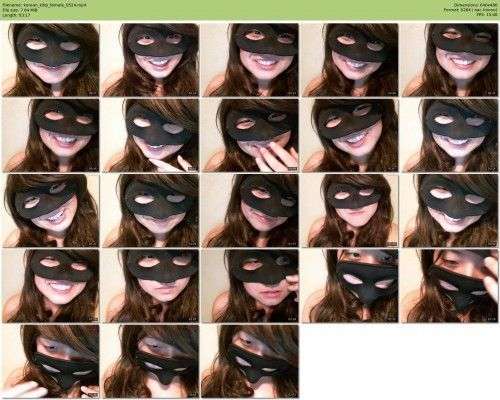Click the file size line in the header
The width and height of the screenshot is (500, 400).
[20, 10]
